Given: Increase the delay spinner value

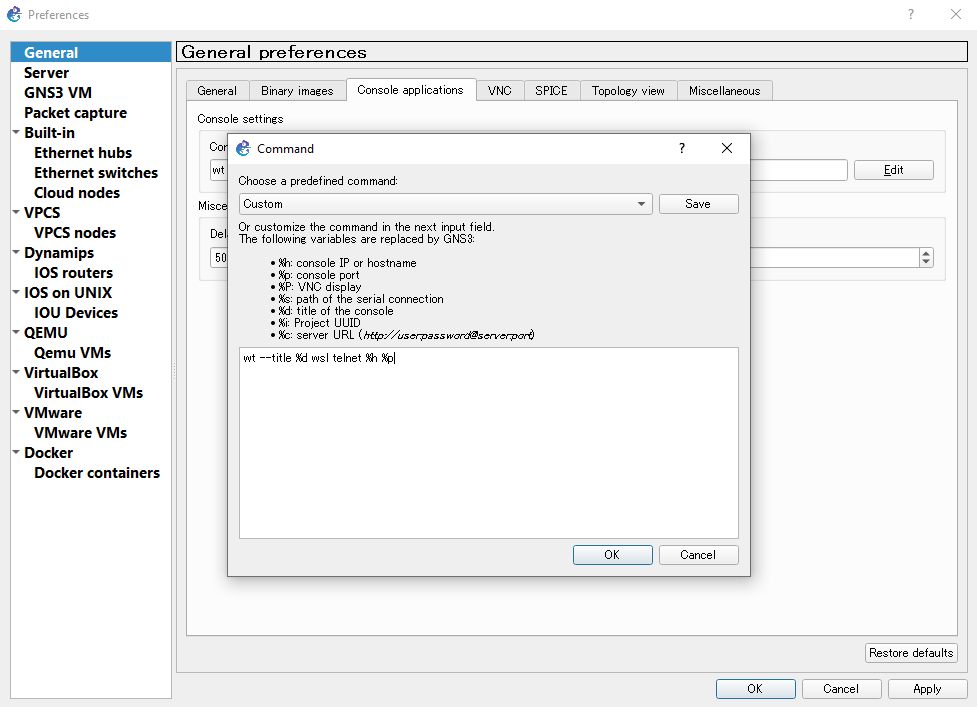Looking at the screenshot, I should pos(926,253).
